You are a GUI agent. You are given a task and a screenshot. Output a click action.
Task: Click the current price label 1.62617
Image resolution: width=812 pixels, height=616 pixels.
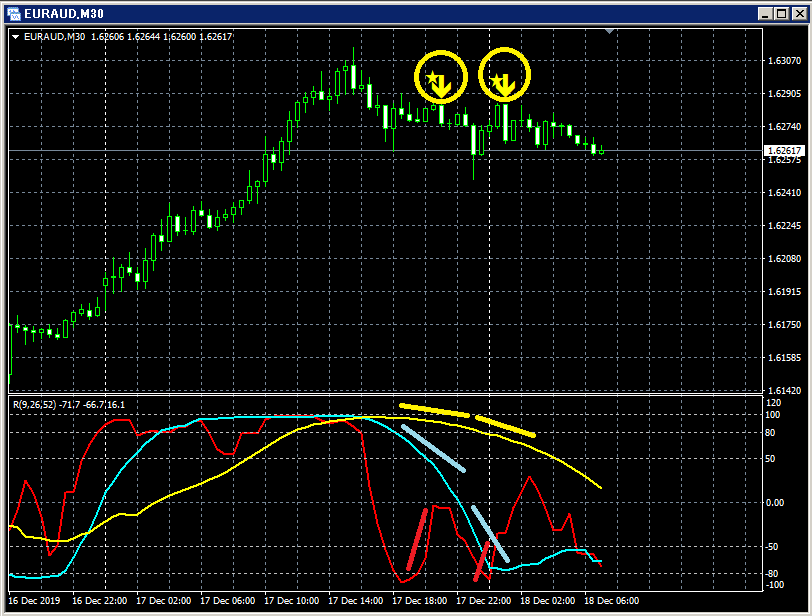pos(784,151)
